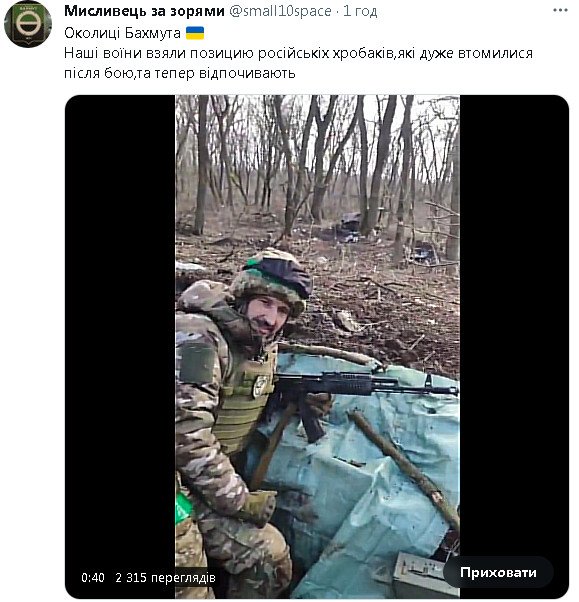
Task: Click the 2 315 переглядів view count
Action: coord(165,577)
